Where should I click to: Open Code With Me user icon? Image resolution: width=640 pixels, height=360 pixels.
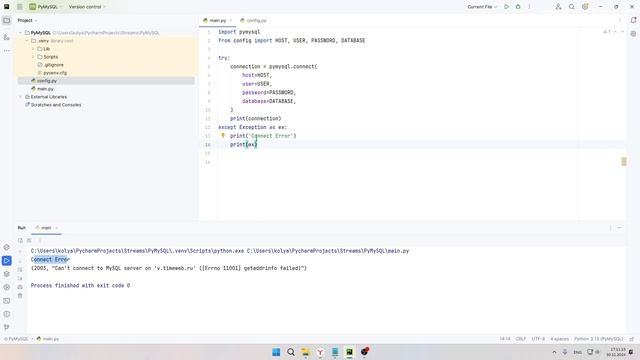[558, 7]
